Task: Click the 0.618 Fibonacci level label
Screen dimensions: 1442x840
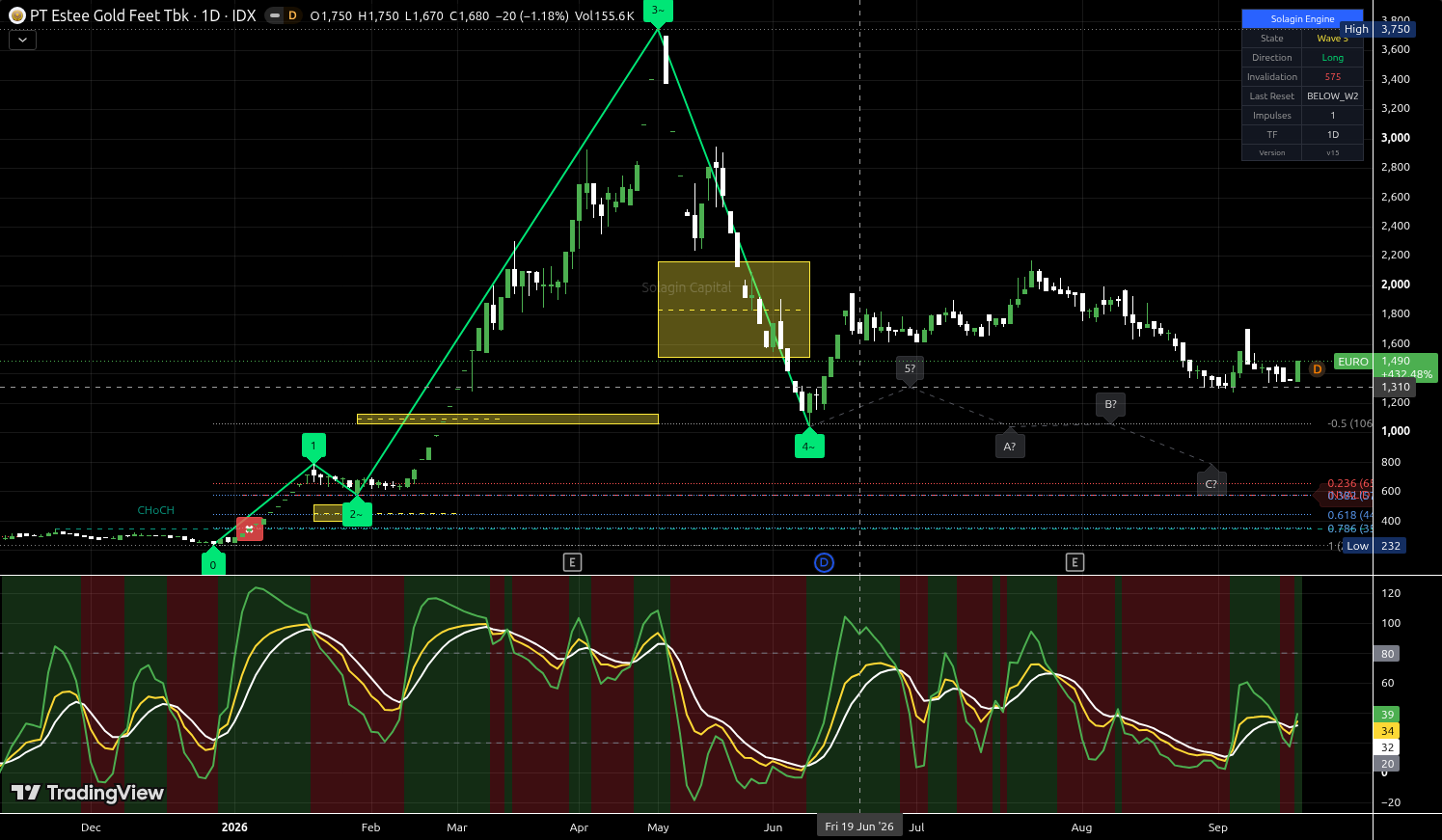Action: coord(1349,515)
